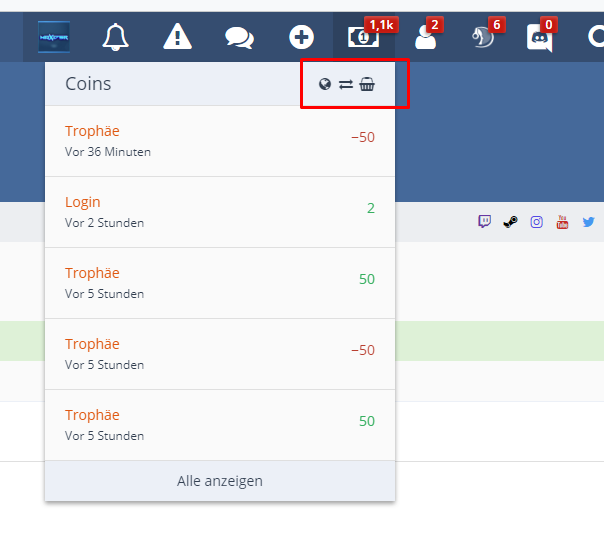The width and height of the screenshot is (604, 555).
Task: Click the warning triangle moderation icon
Action: click(x=177, y=37)
